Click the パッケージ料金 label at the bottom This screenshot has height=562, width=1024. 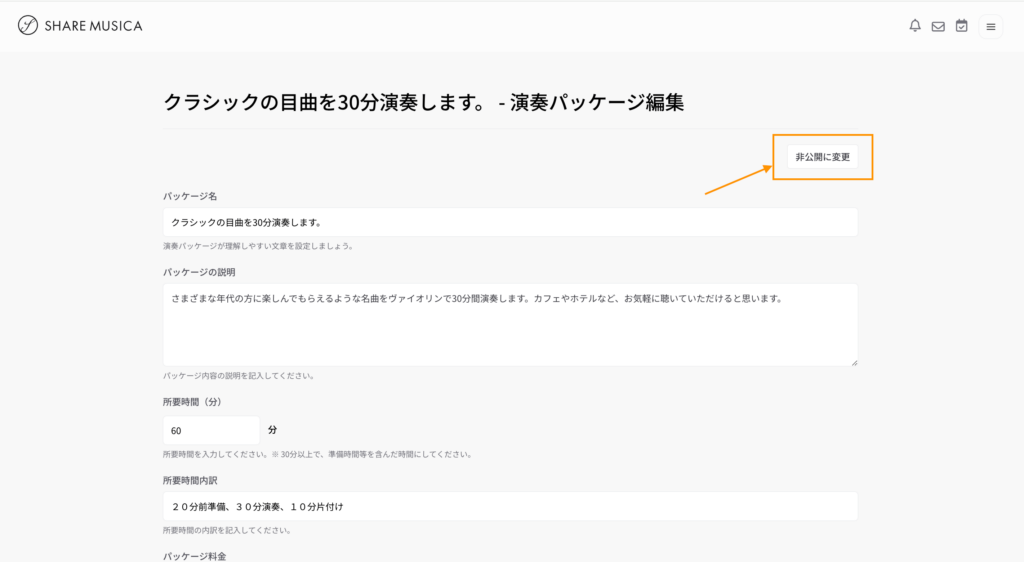tap(194, 555)
